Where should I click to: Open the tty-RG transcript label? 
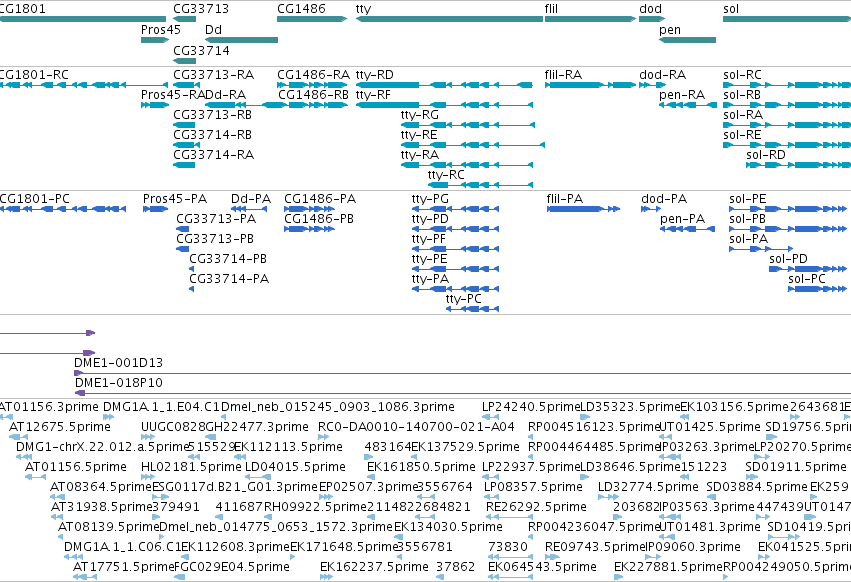420,115
